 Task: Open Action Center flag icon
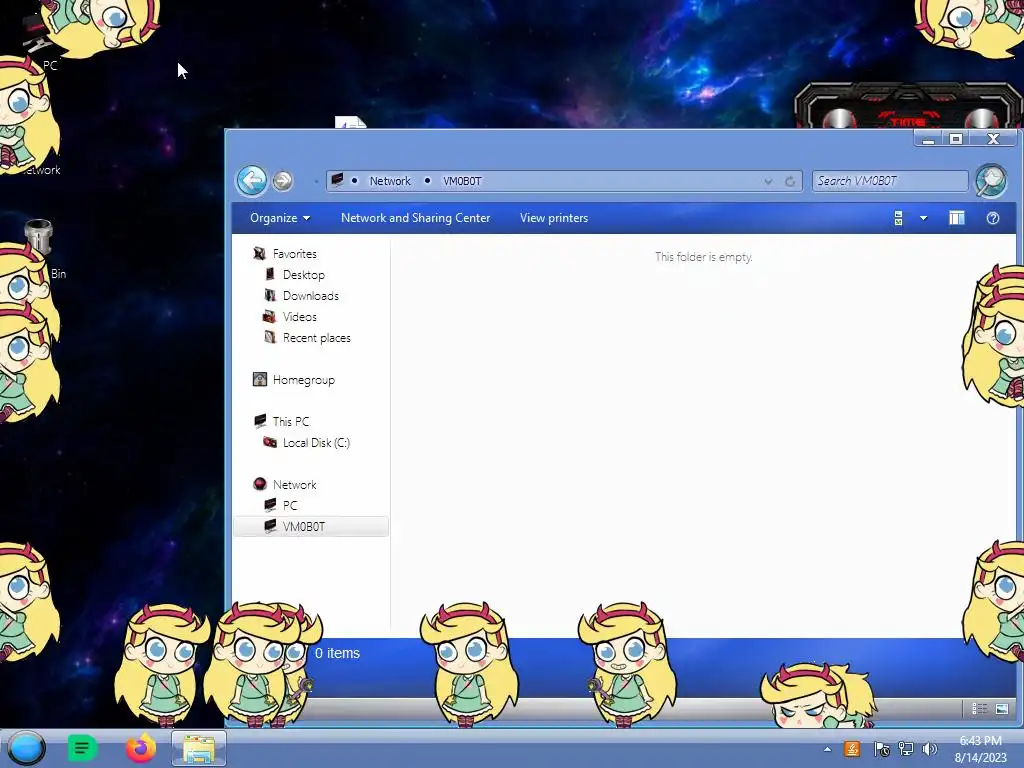point(880,749)
